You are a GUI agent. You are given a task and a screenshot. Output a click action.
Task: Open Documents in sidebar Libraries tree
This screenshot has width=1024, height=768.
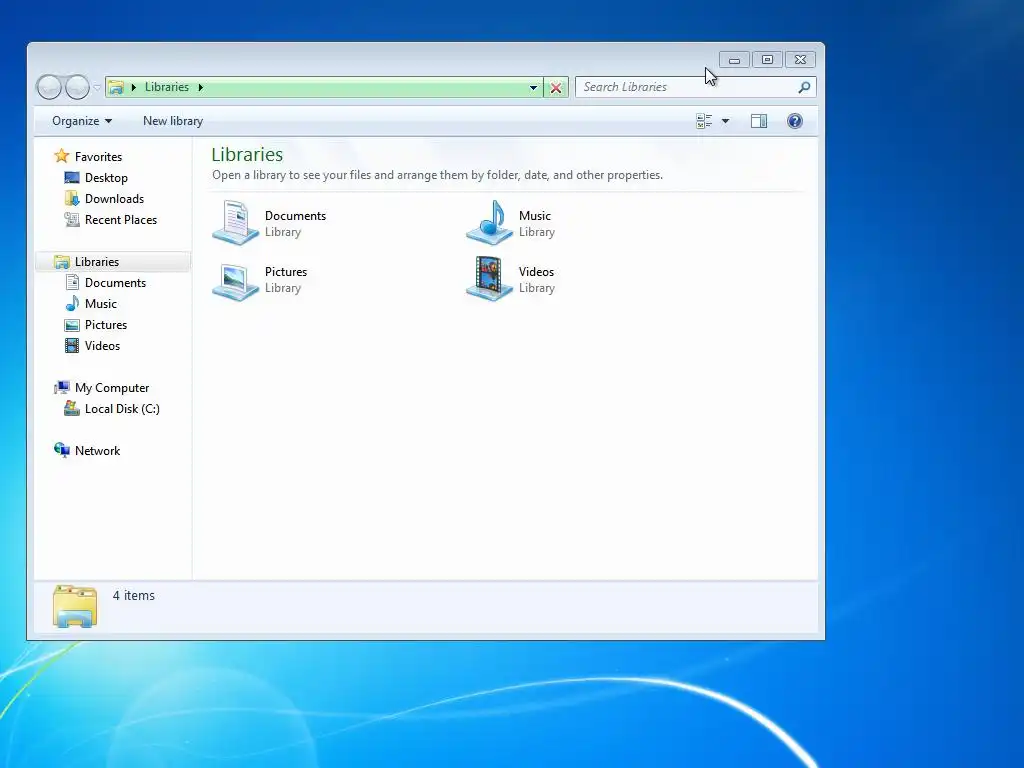[x=116, y=283]
